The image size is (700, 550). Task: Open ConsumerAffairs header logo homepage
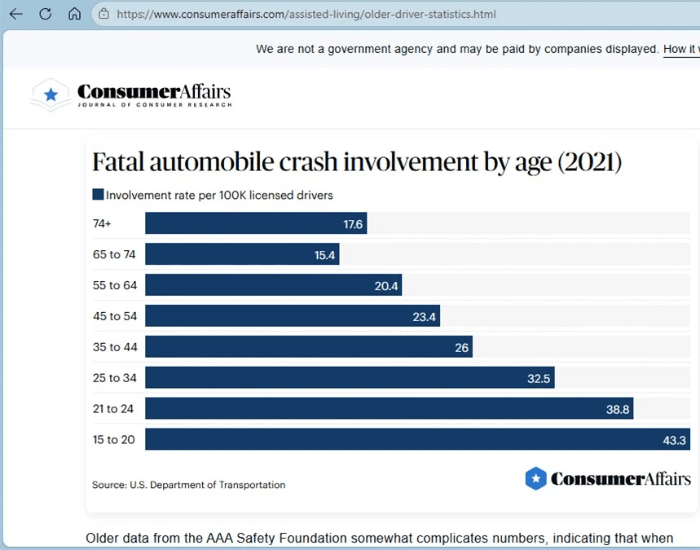click(x=131, y=95)
